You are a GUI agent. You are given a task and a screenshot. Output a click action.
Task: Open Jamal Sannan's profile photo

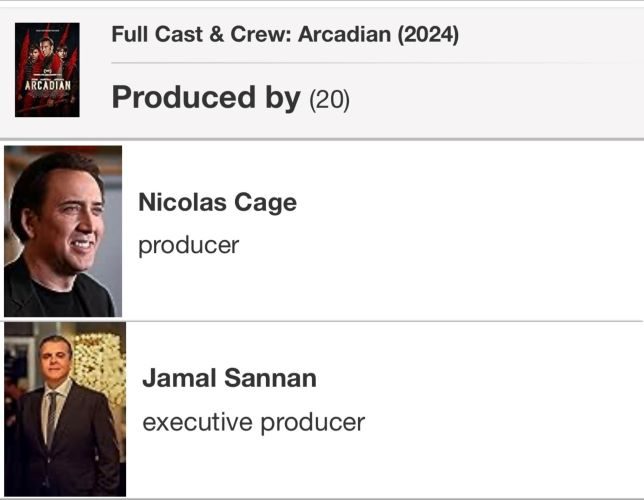pos(65,409)
